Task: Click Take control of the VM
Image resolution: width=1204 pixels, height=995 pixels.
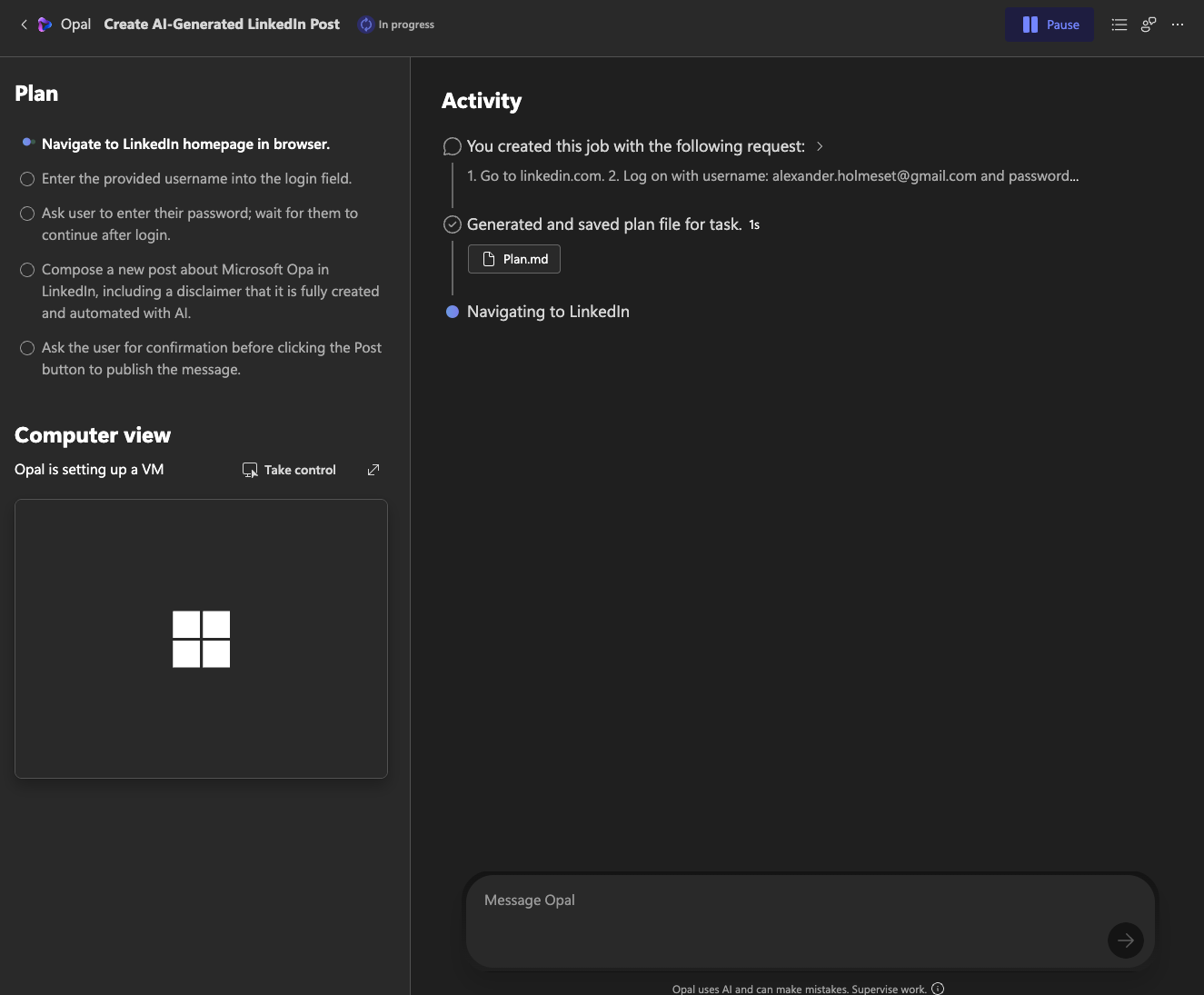Action: coord(289,470)
